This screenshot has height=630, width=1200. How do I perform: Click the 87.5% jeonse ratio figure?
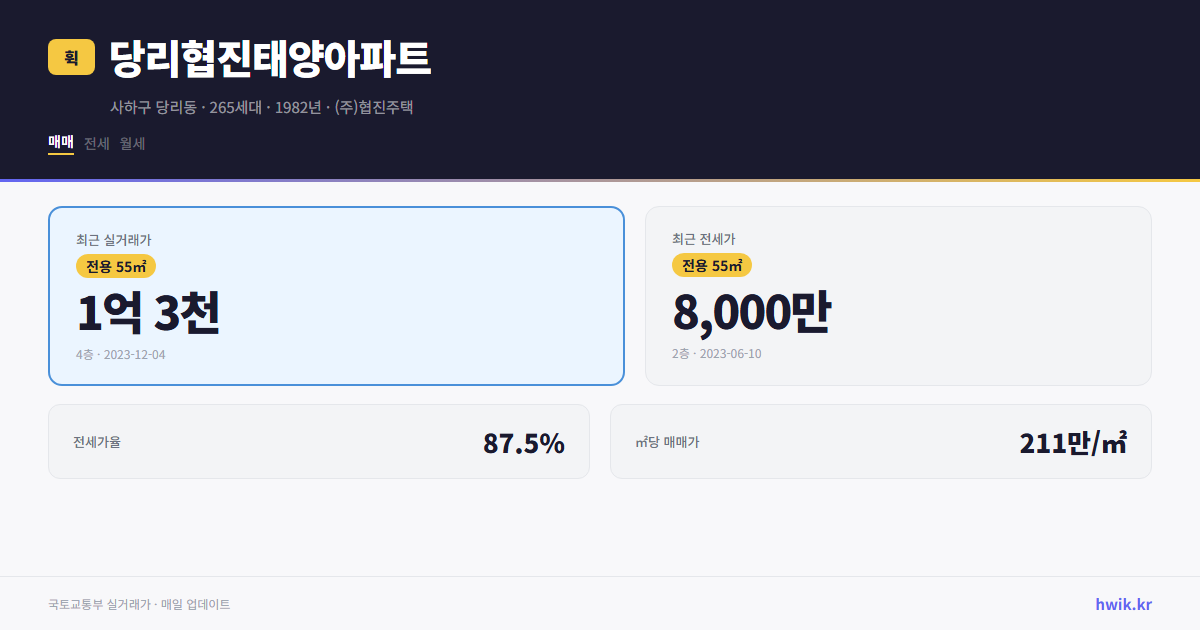click(524, 441)
